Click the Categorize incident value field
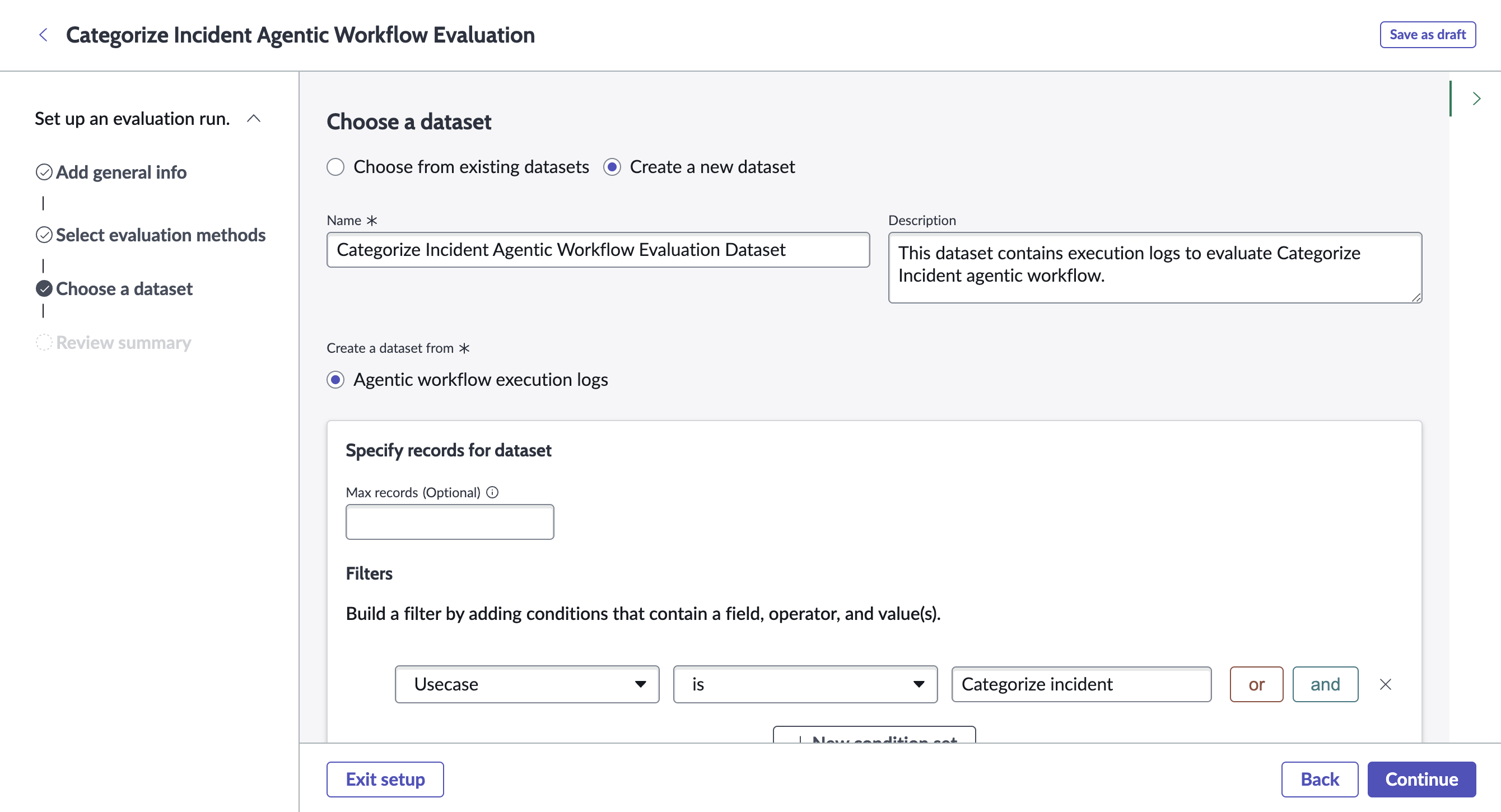 [x=1081, y=684]
